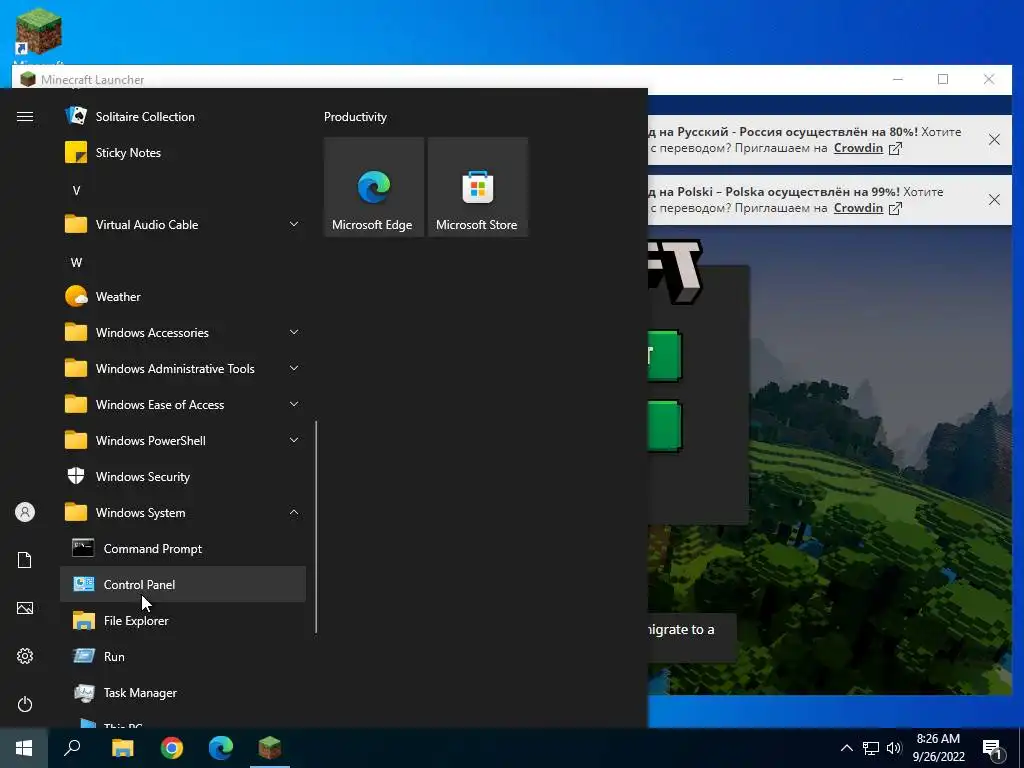Click the taskbar clock and date
Screen dimensions: 1024x768
pyautogui.click(x=938, y=748)
